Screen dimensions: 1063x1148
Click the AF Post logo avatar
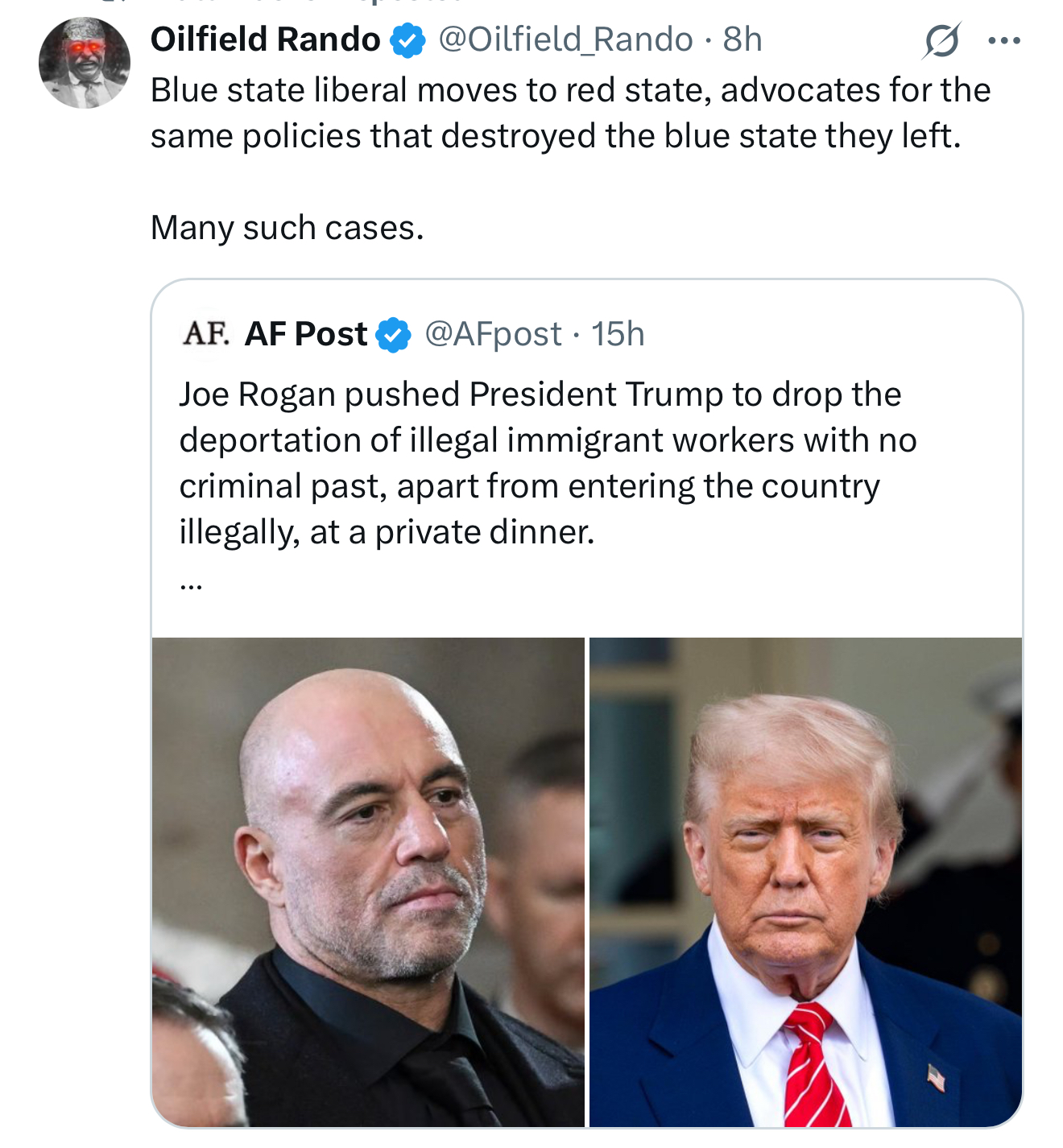(x=205, y=333)
